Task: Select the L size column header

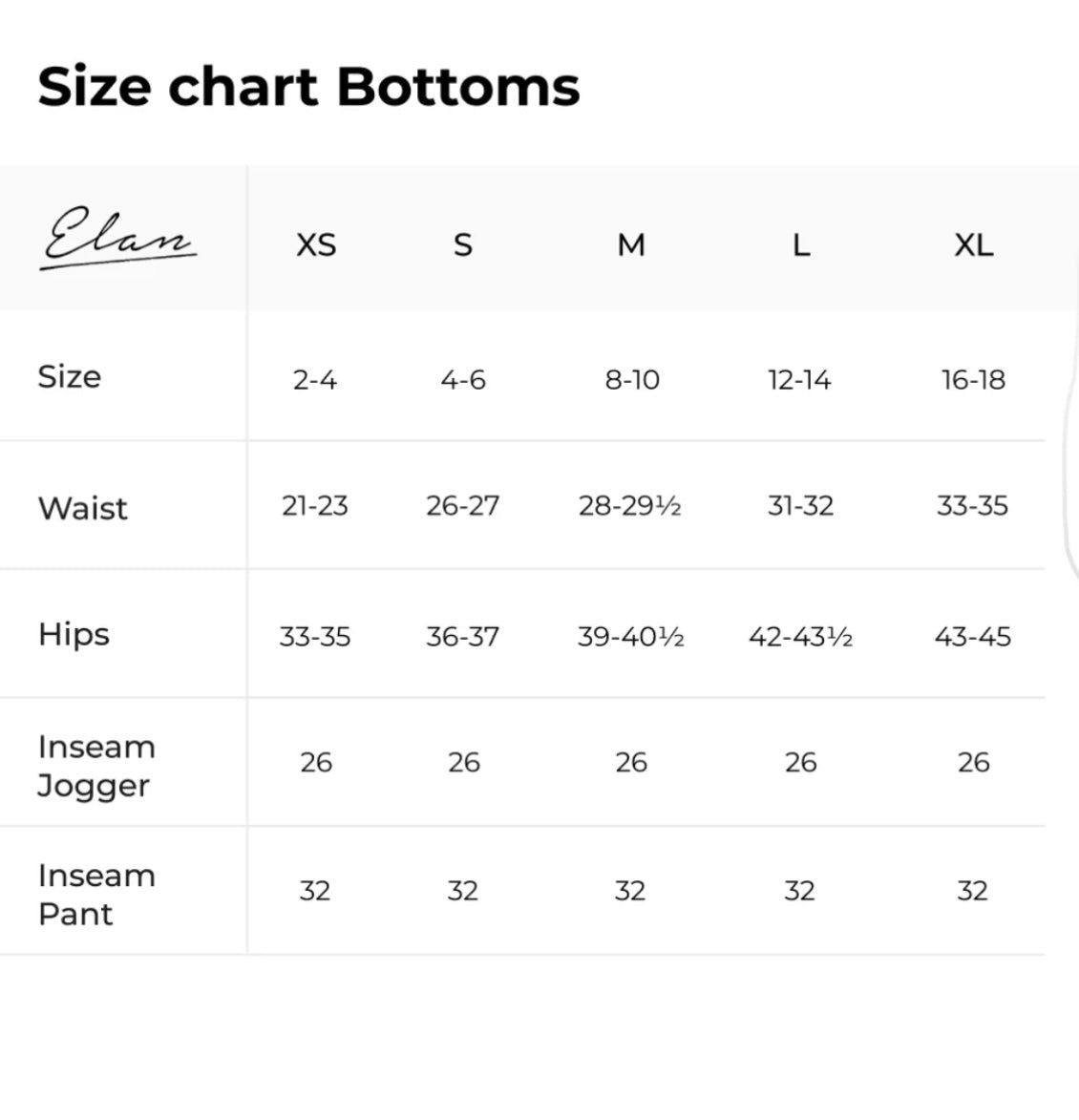Action: [800, 245]
